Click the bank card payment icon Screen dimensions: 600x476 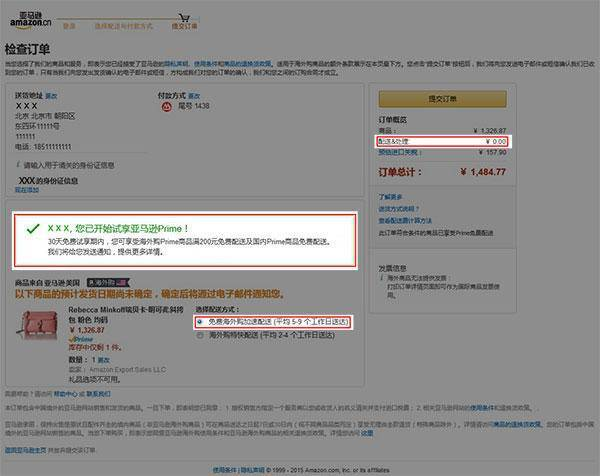166,107
